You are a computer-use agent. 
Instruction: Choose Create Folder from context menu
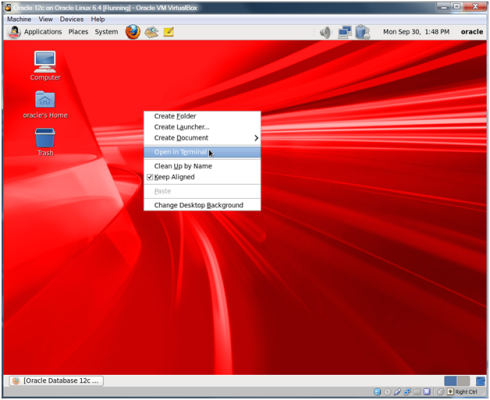pyautogui.click(x=202, y=116)
